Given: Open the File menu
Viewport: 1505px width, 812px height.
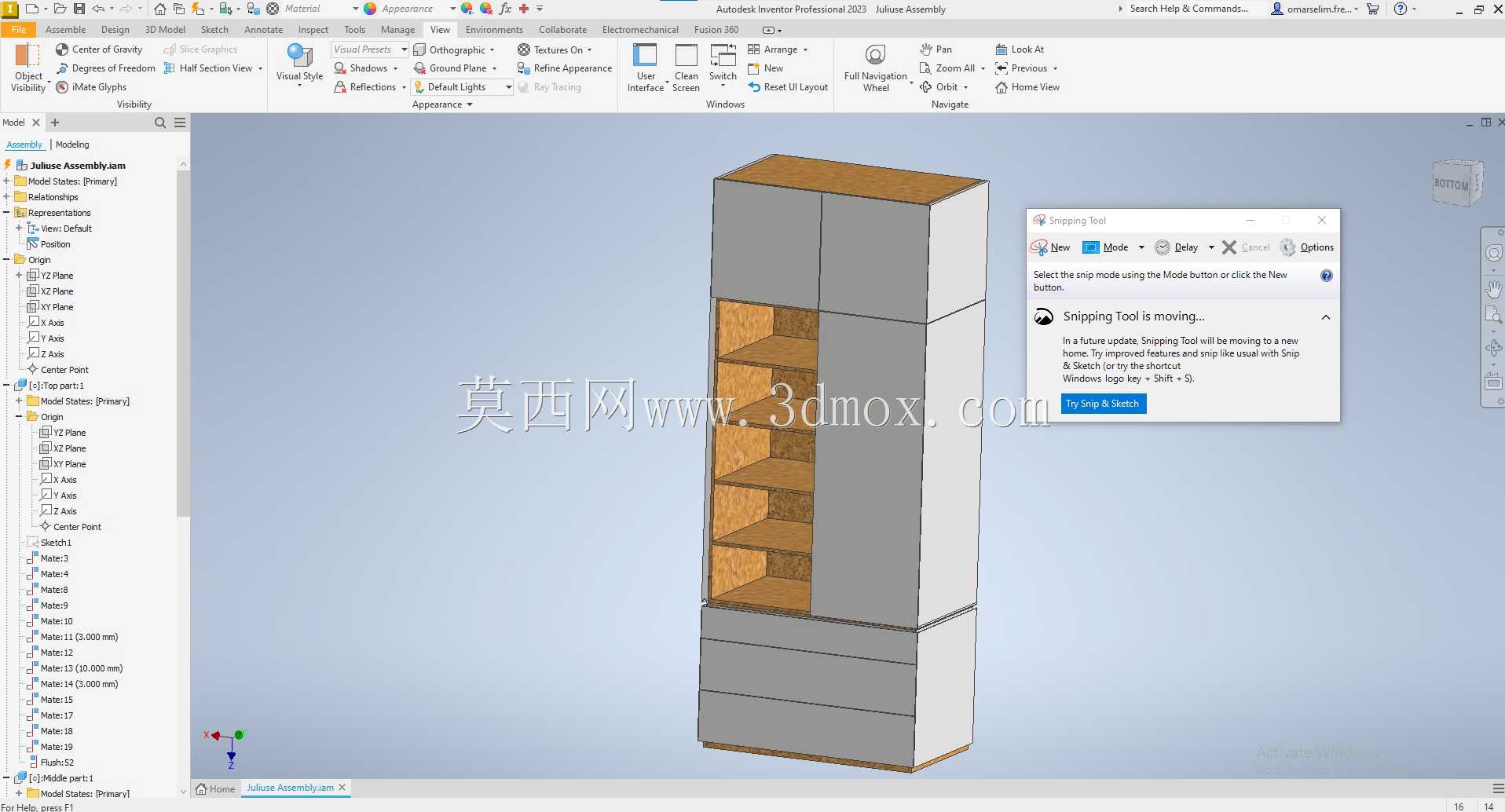Looking at the screenshot, I should [19, 30].
